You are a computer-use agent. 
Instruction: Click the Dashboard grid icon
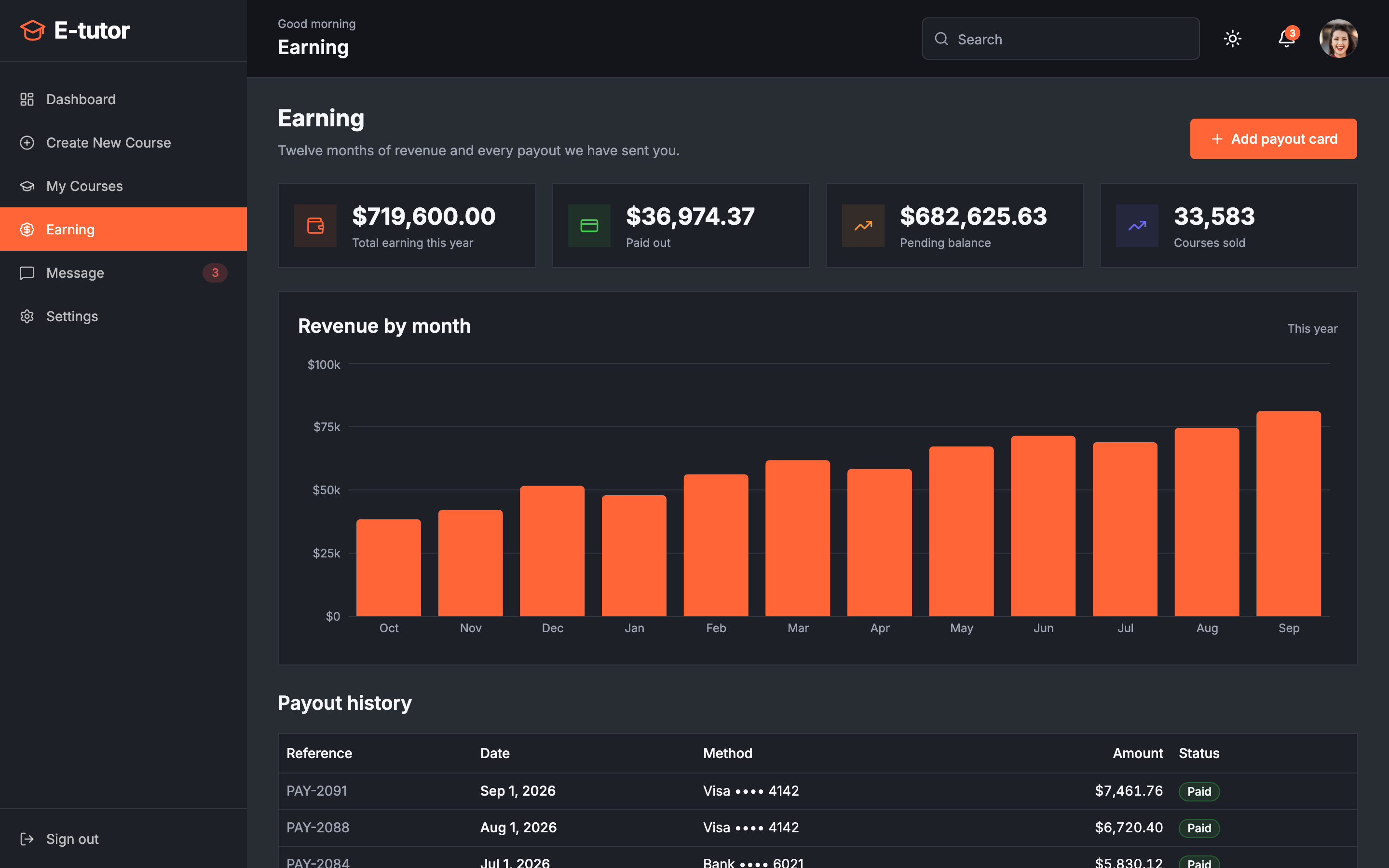point(27,99)
